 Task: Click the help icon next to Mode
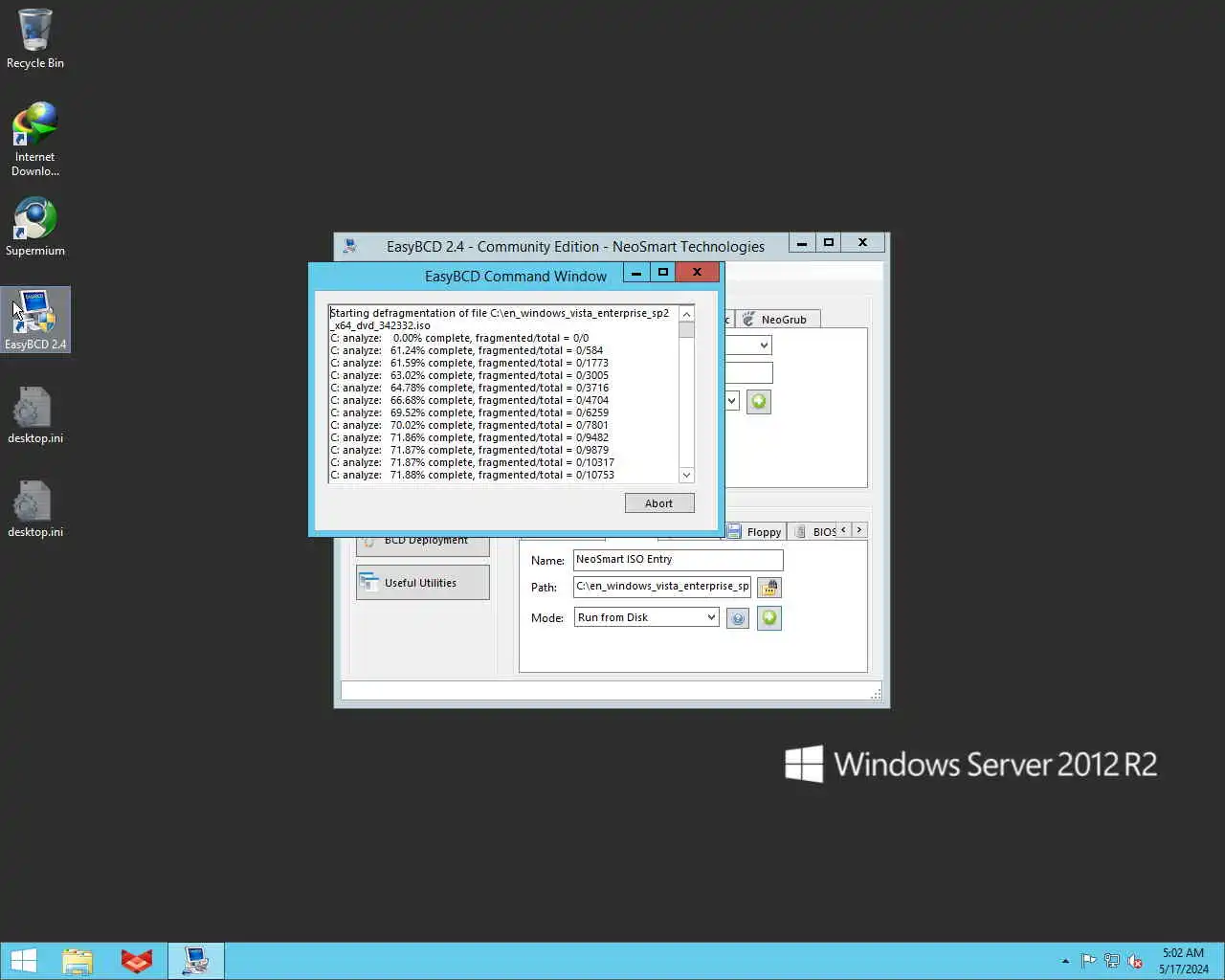coord(738,619)
